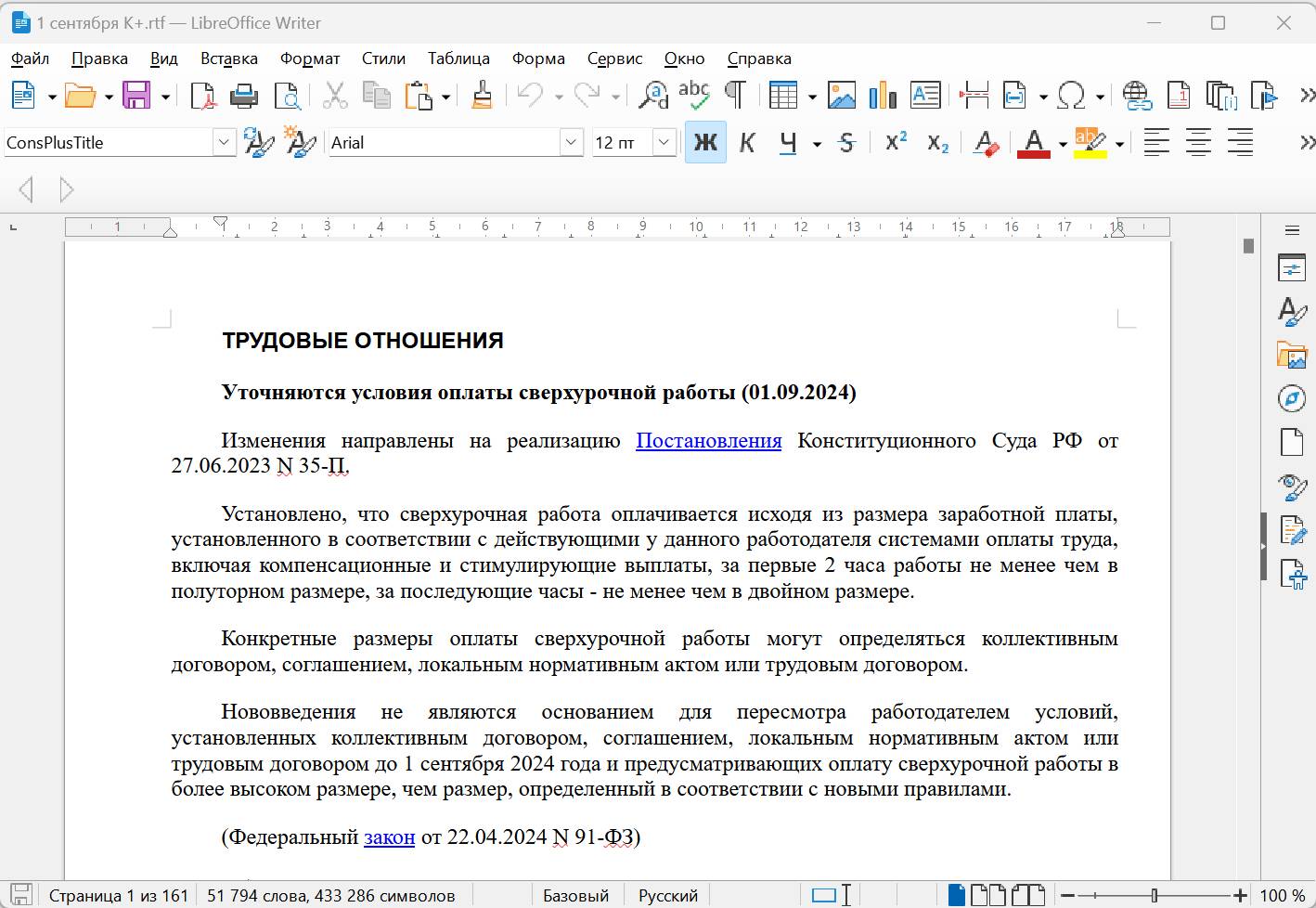Print the document with the printer icon
This screenshot has width=1316, height=908.
coord(244,95)
